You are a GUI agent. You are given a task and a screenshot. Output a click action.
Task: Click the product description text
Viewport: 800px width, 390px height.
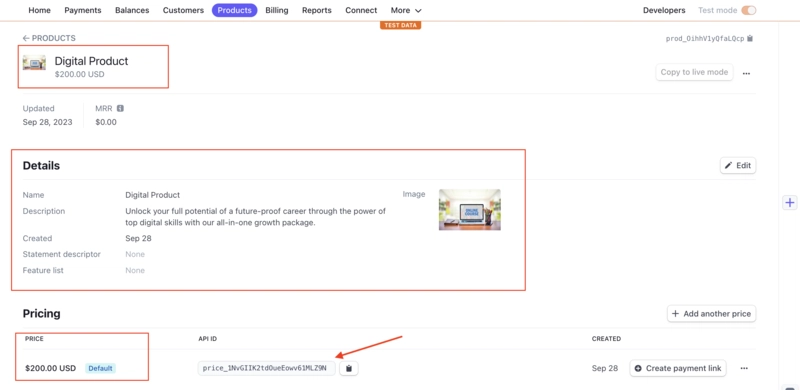coord(256,217)
